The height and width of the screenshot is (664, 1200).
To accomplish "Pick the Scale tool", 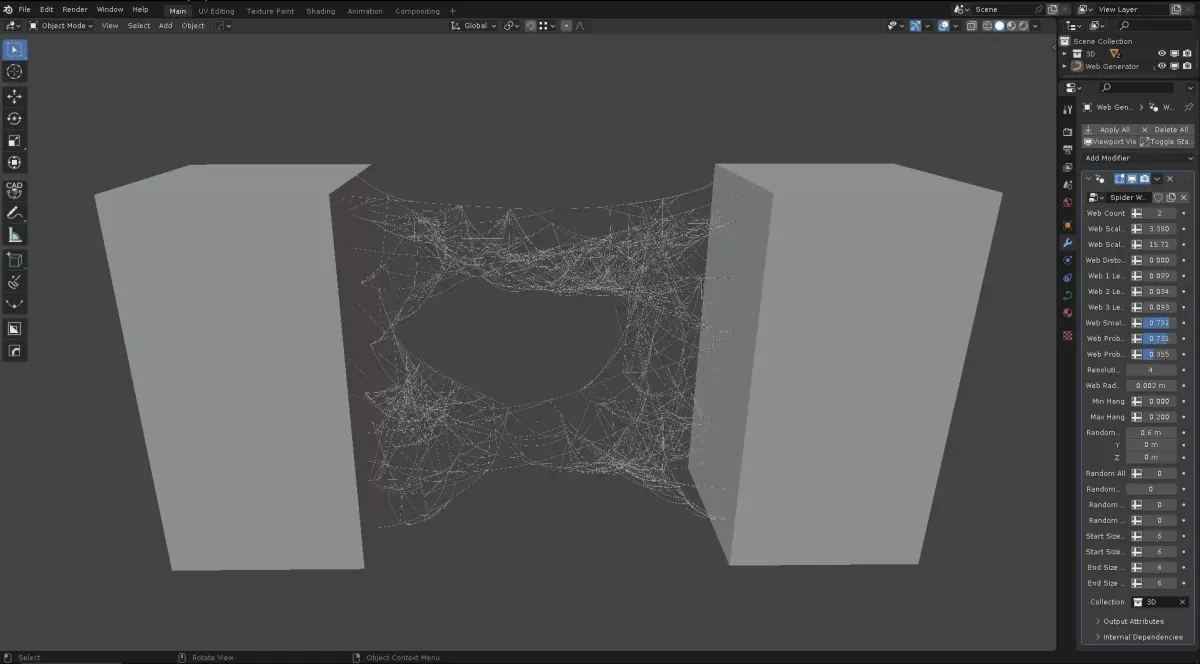I will [x=15, y=141].
